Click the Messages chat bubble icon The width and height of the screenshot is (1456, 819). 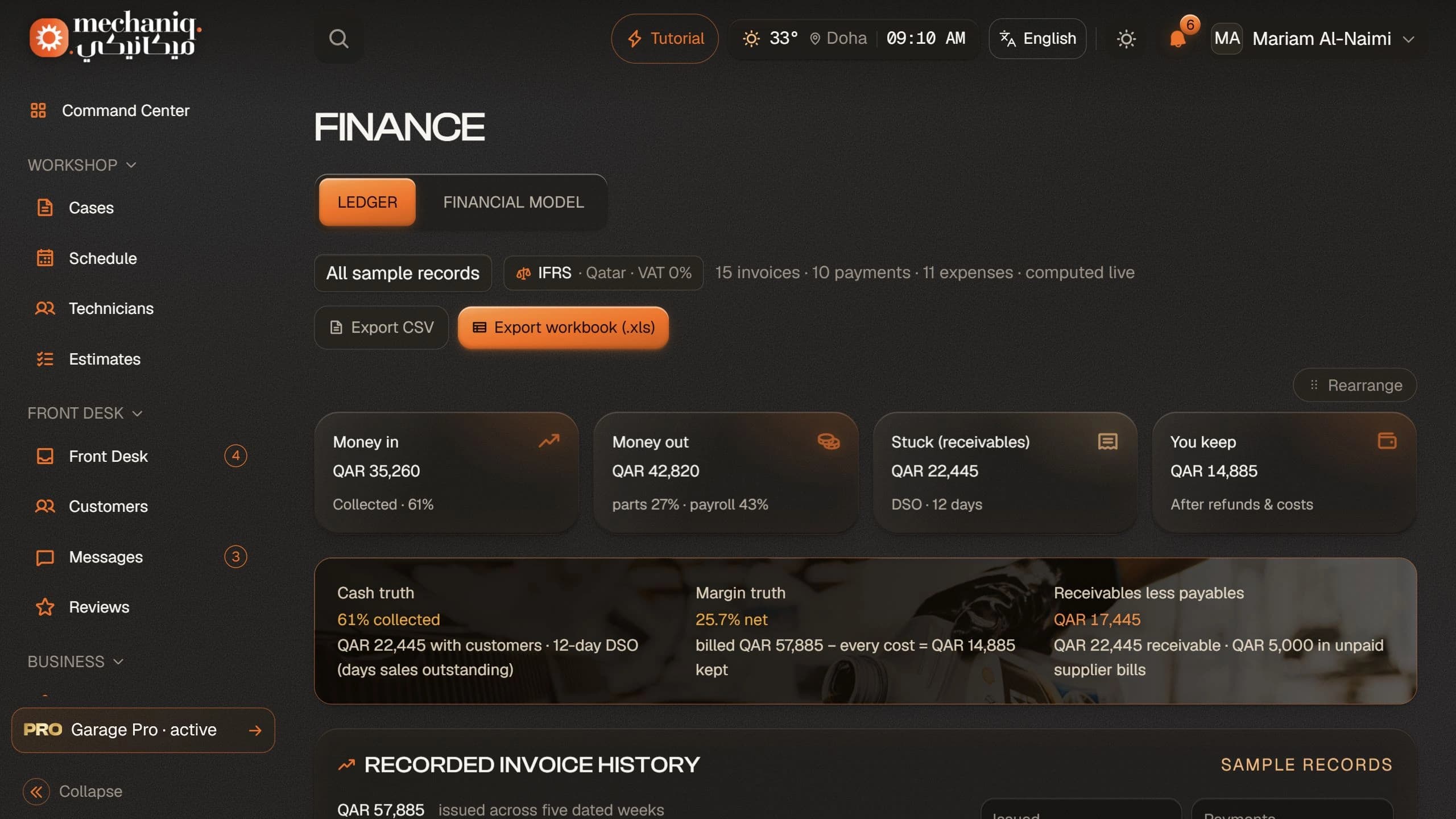pyautogui.click(x=45, y=557)
